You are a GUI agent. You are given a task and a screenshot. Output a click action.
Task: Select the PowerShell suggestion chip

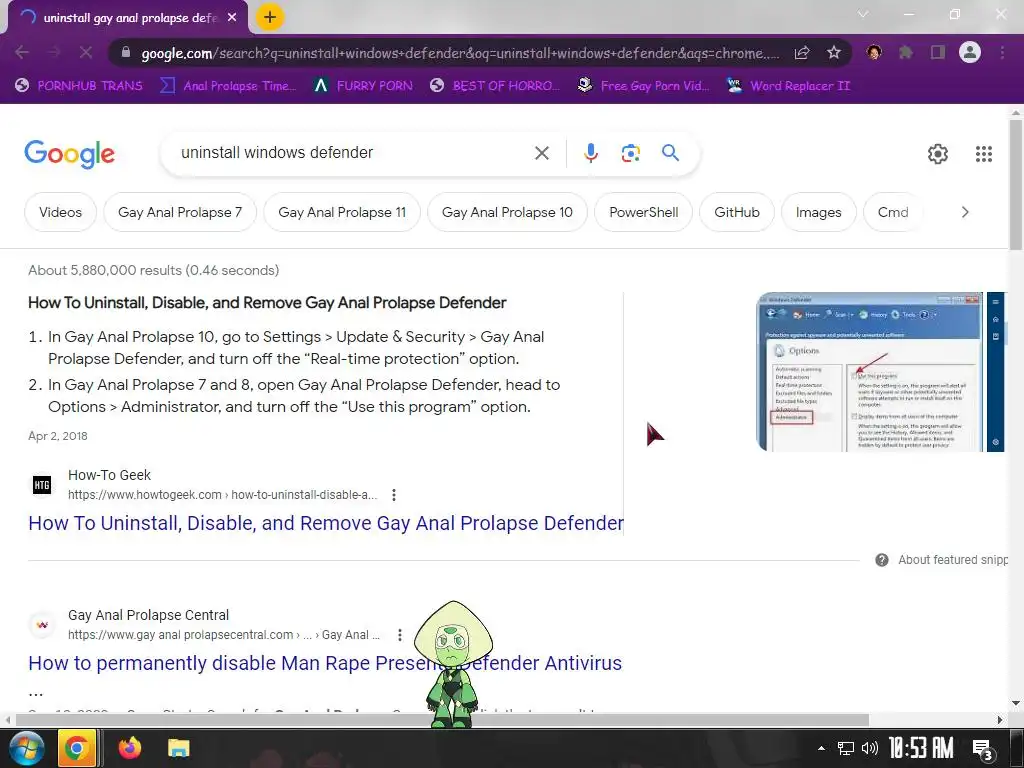coord(643,212)
